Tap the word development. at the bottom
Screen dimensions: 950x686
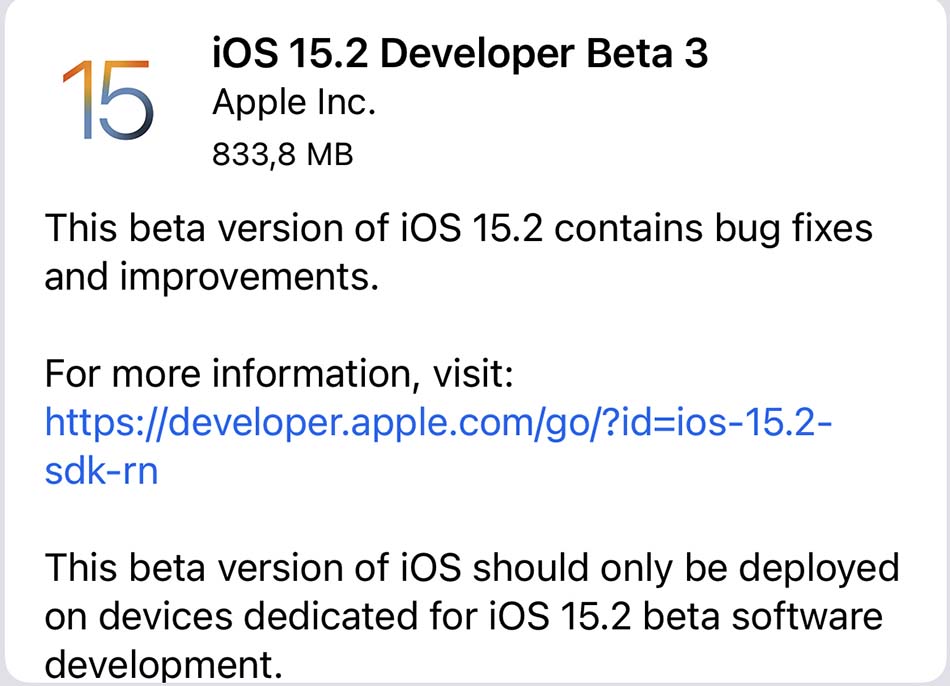point(164,665)
